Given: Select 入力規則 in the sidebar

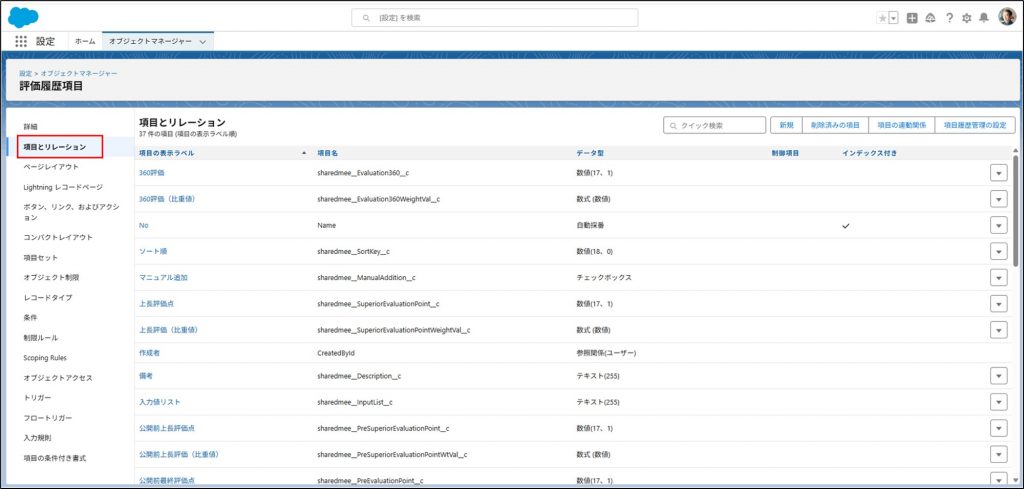Looking at the screenshot, I should pyautogui.click(x=37, y=438).
